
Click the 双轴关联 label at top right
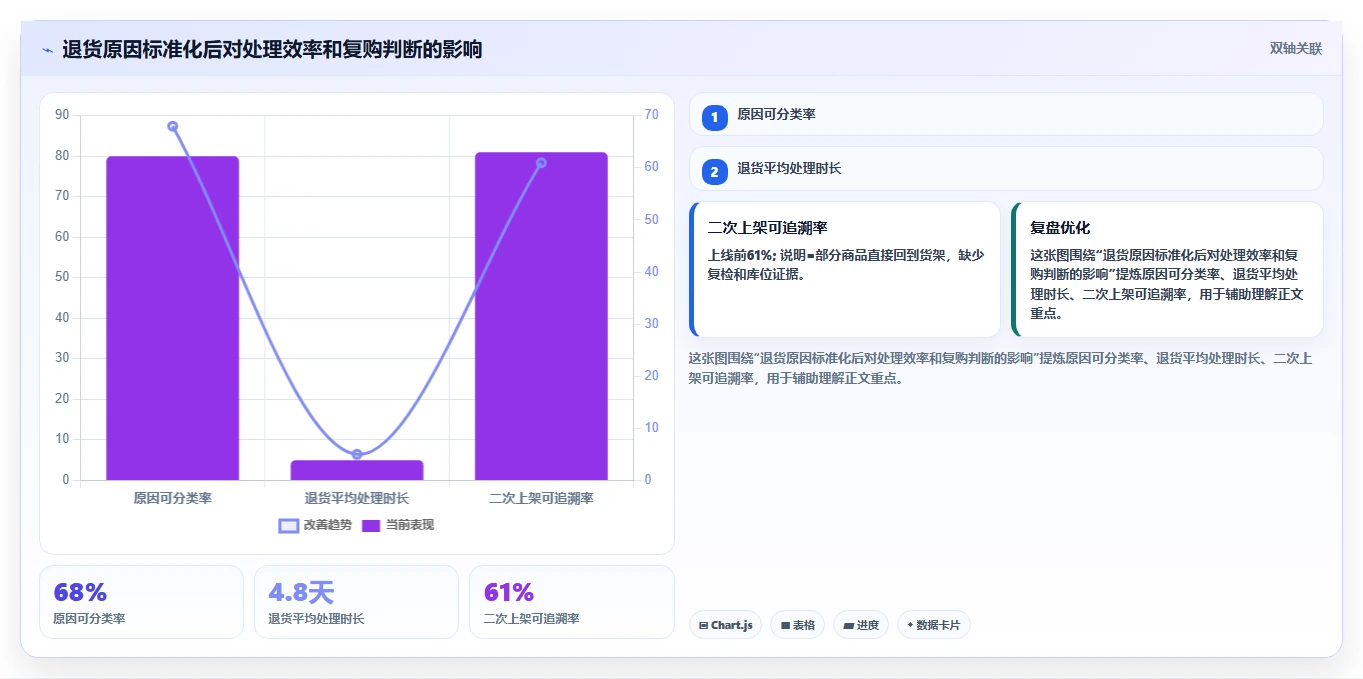(1296, 48)
